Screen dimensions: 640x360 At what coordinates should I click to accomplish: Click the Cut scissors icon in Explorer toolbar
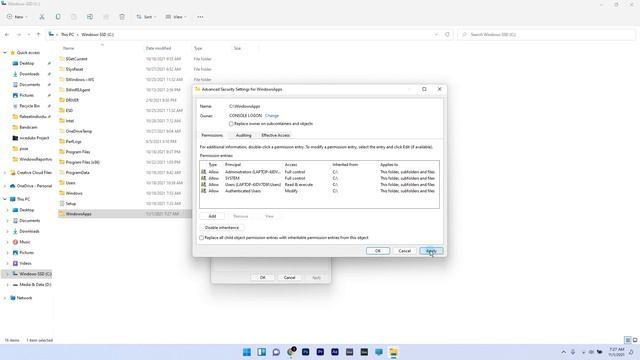click(42, 17)
